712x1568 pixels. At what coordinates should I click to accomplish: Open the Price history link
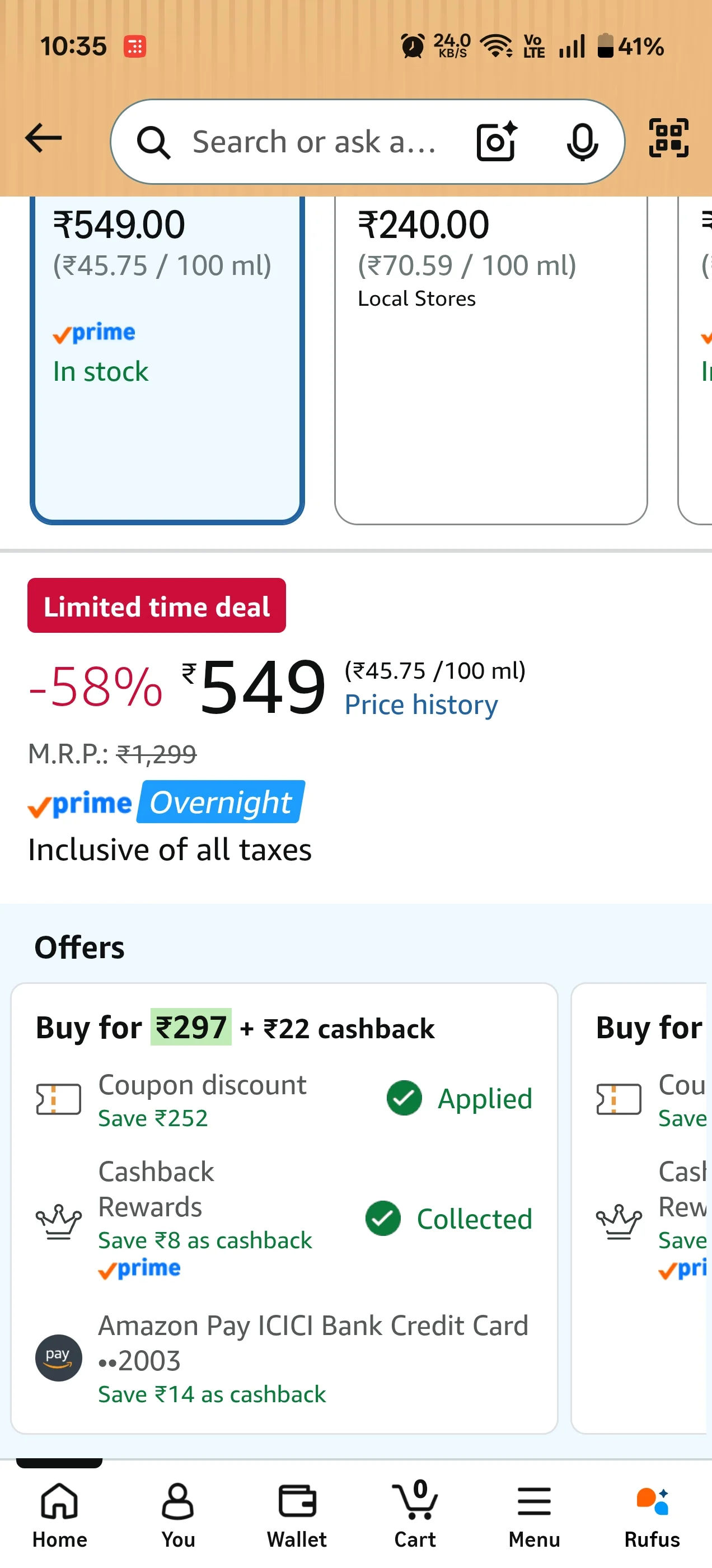(x=421, y=705)
